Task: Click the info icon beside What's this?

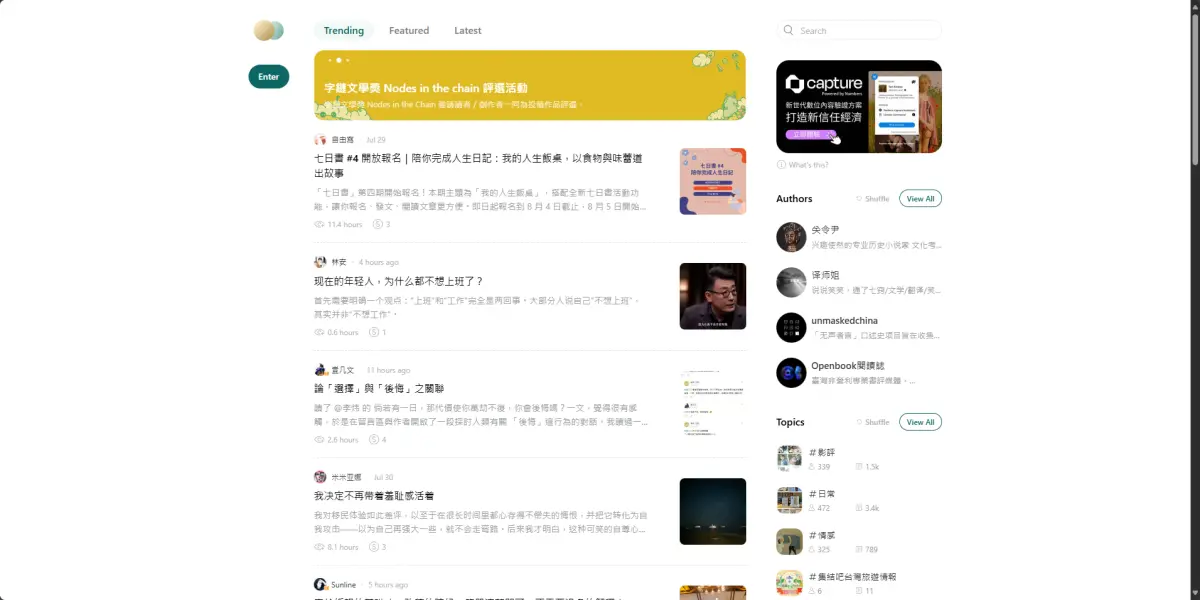Action: click(x=781, y=165)
